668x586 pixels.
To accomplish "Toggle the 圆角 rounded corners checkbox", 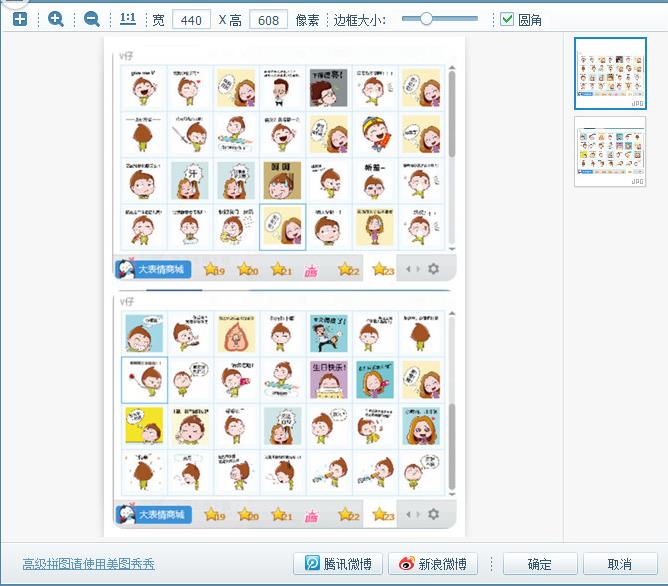I will [x=507, y=19].
